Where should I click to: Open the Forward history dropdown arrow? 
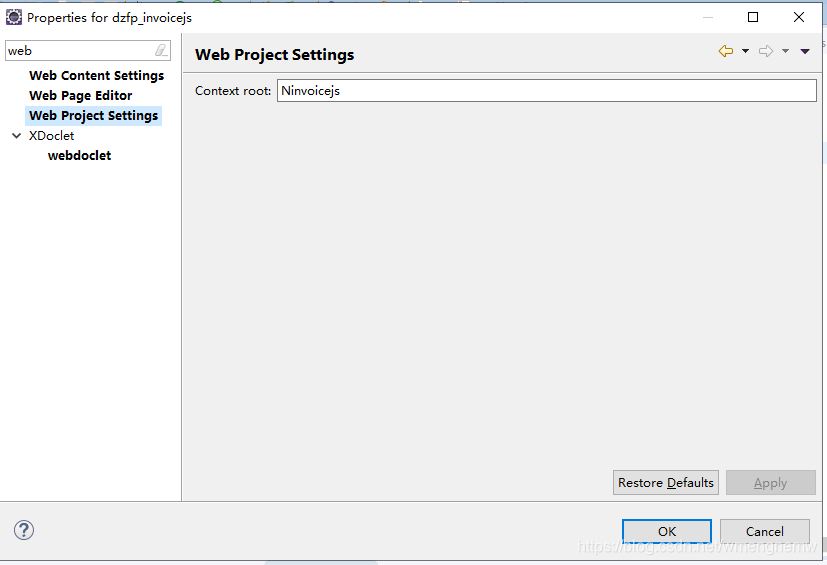(785, 52)
